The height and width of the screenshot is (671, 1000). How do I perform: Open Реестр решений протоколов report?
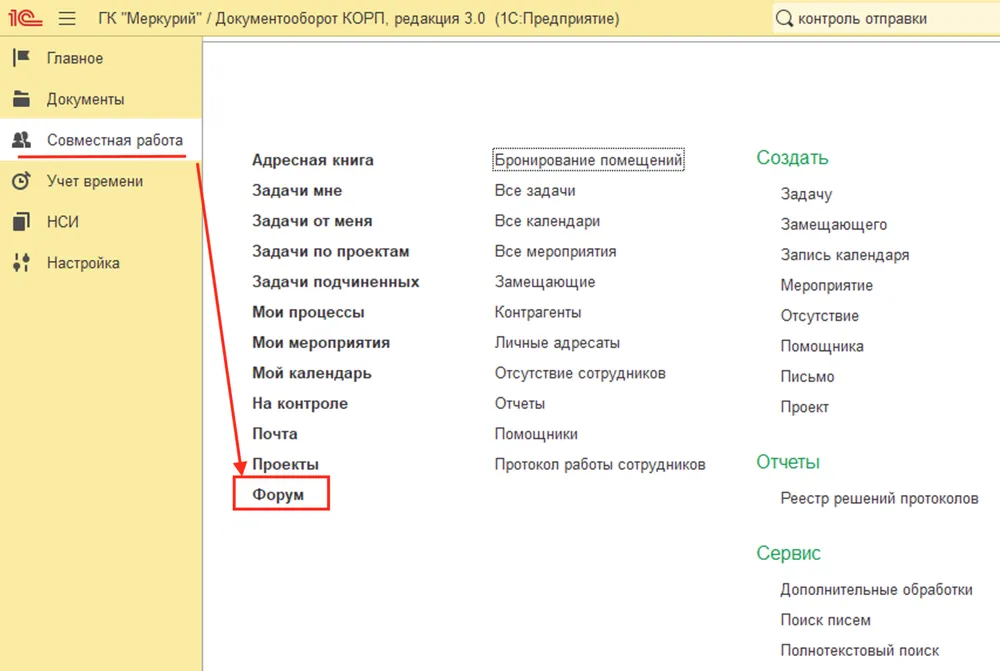[x=879, y=498]
